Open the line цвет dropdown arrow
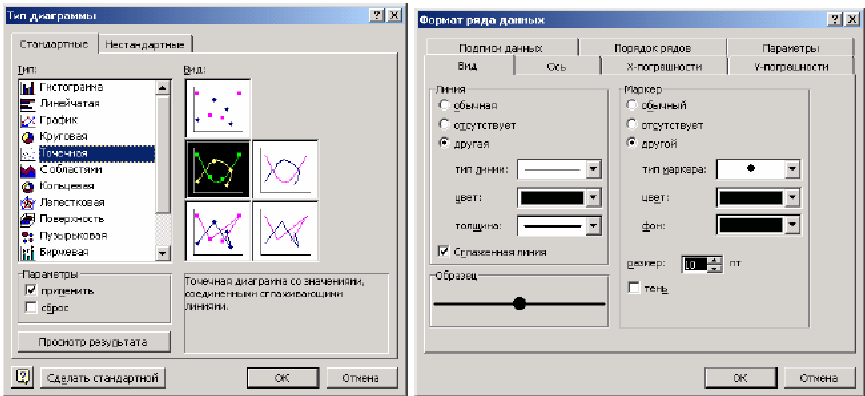This screenshot has height=396, width=865. pos(594,197)
